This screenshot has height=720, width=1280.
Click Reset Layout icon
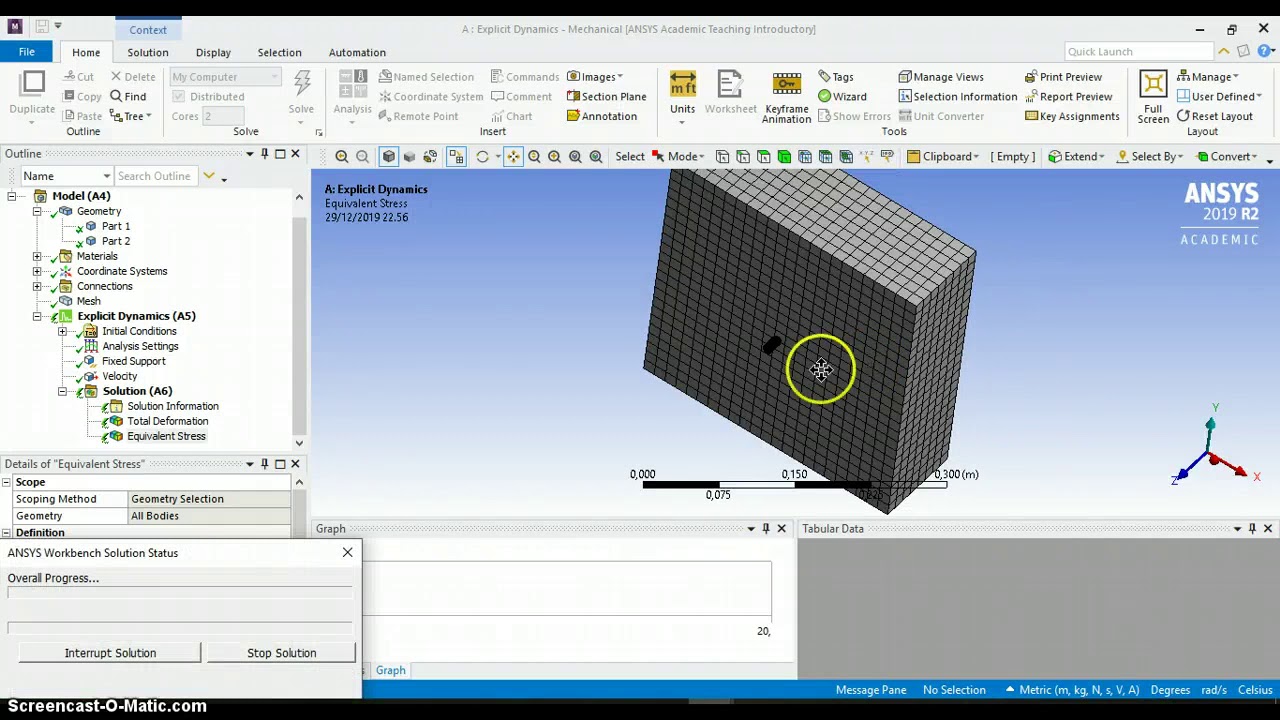1214,116
